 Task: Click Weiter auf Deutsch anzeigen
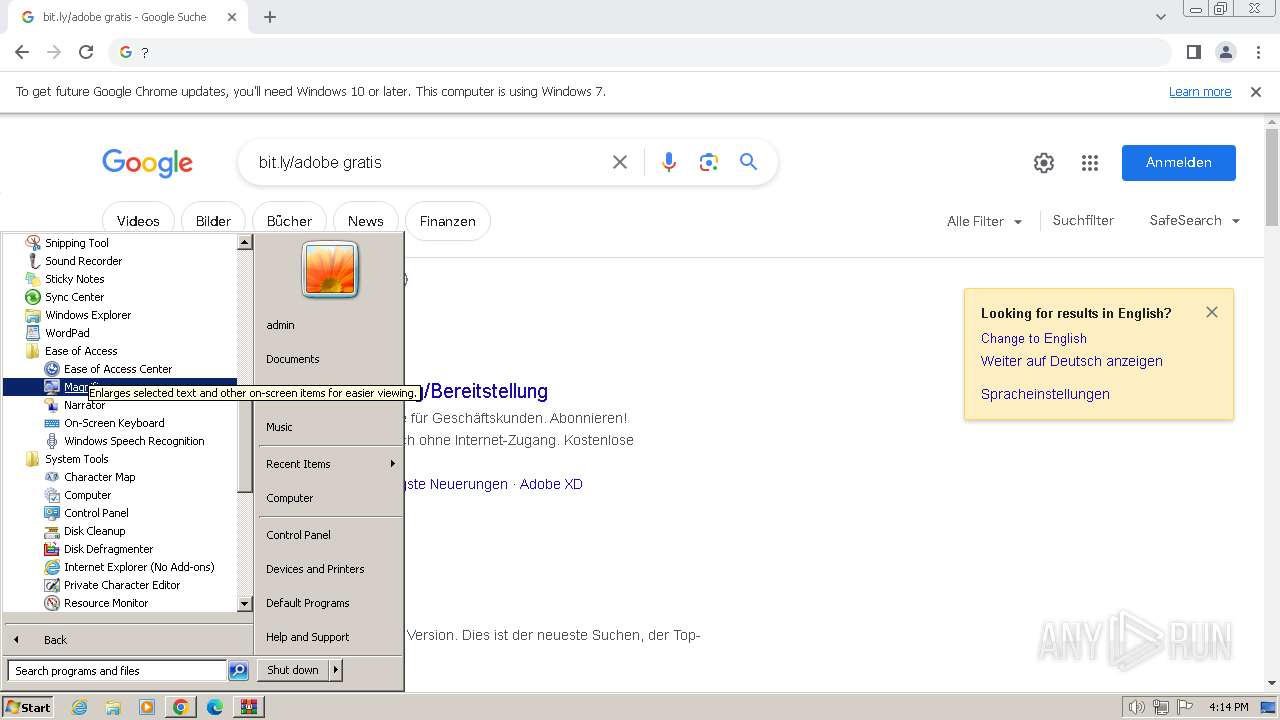1071,361
